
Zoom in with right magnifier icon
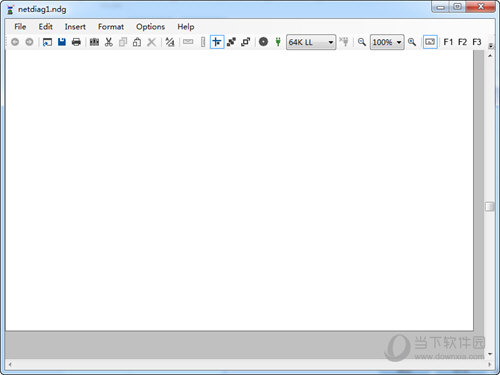pos(412,42)
